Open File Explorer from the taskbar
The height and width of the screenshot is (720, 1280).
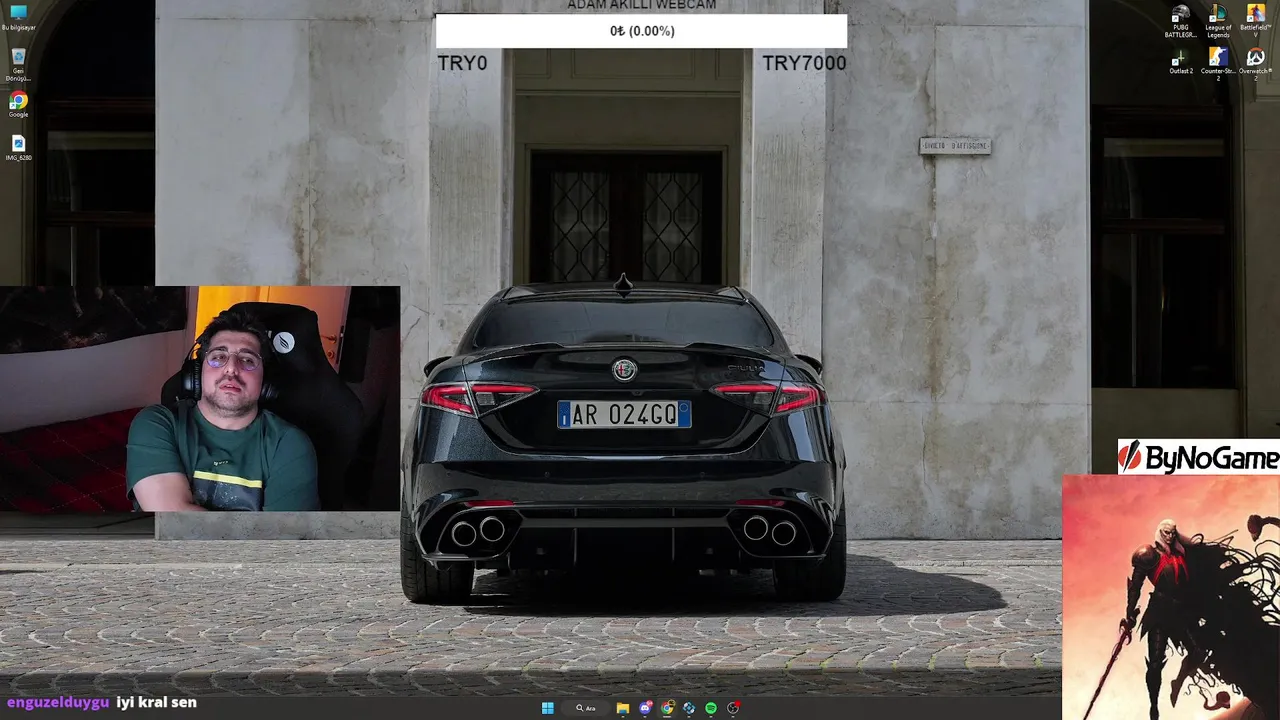[x=622, y=708]
